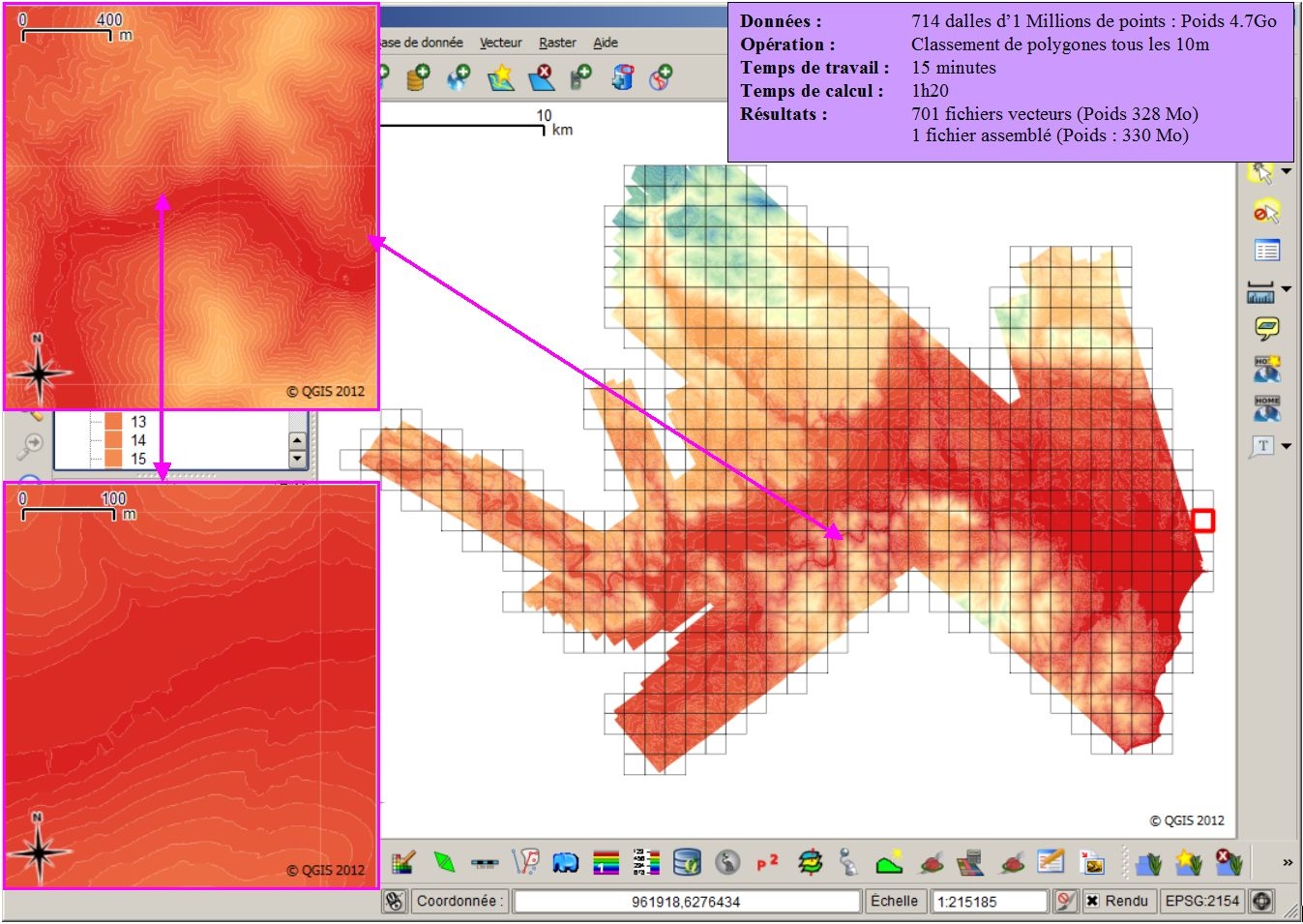Click the scale bar plugin icon

pos(485,863)
